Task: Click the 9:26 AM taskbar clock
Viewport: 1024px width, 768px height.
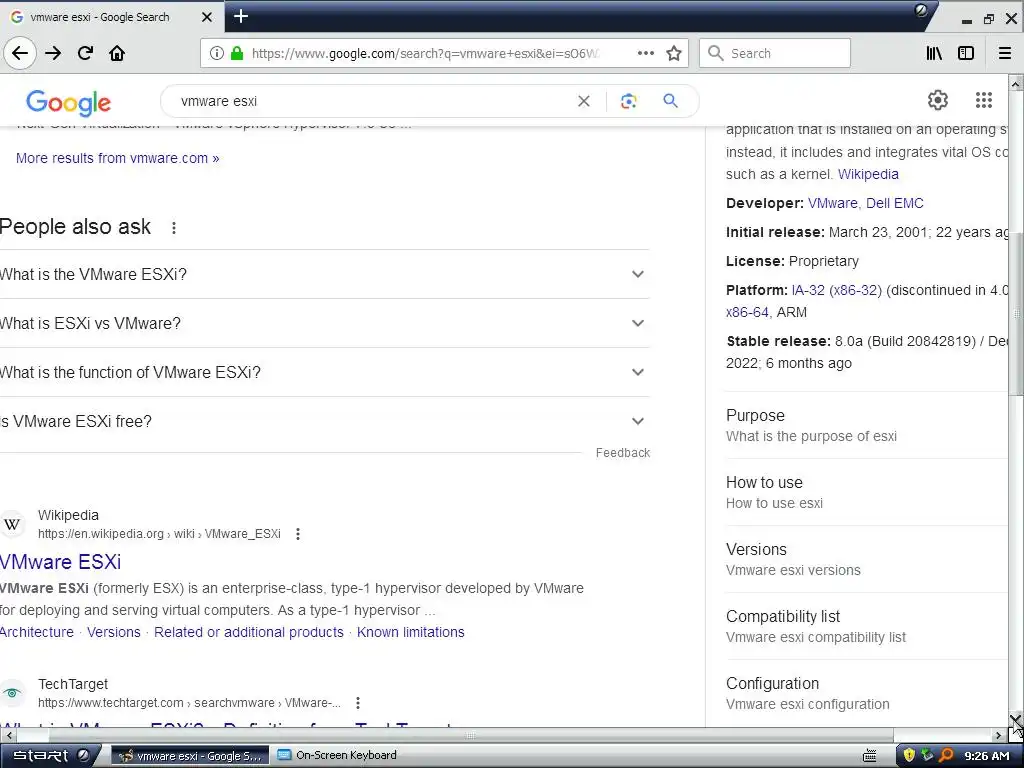Action: click(x=987, y=756)
